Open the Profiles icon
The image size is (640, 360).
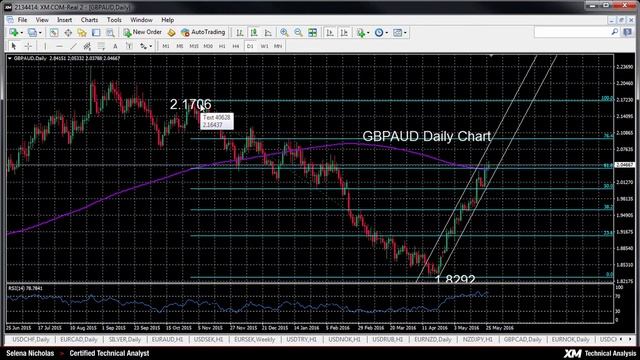32,32
